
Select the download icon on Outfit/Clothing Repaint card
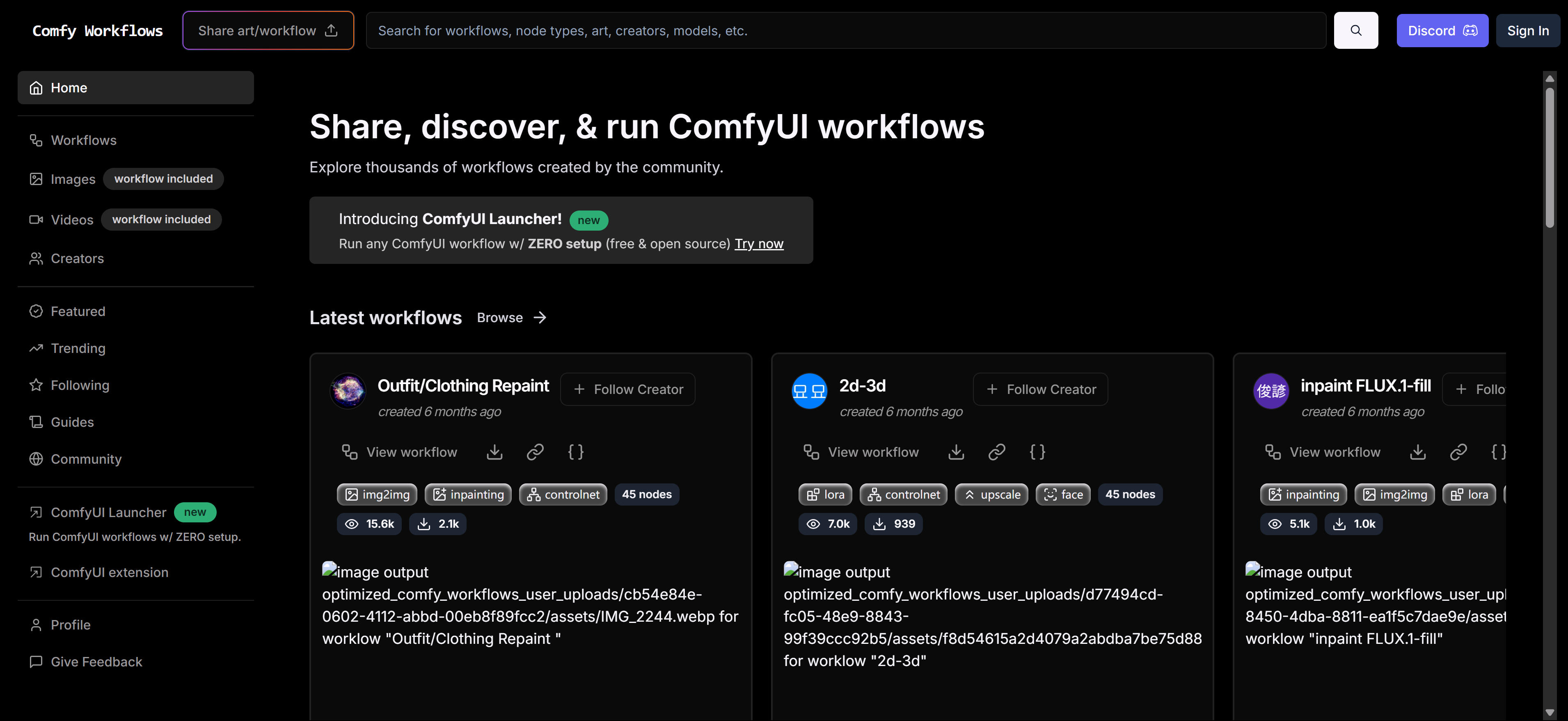point(494,451)
